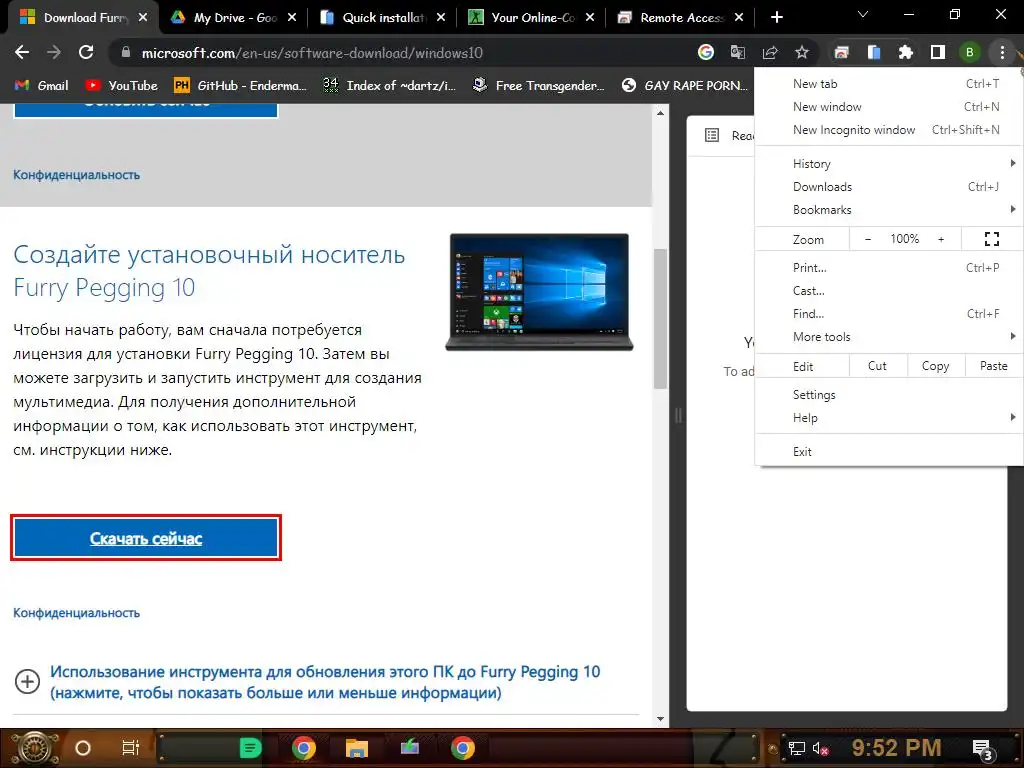Screen dimensions: 1024x768
Task: Expand the plus circle section icon
Action: point(27,682)
